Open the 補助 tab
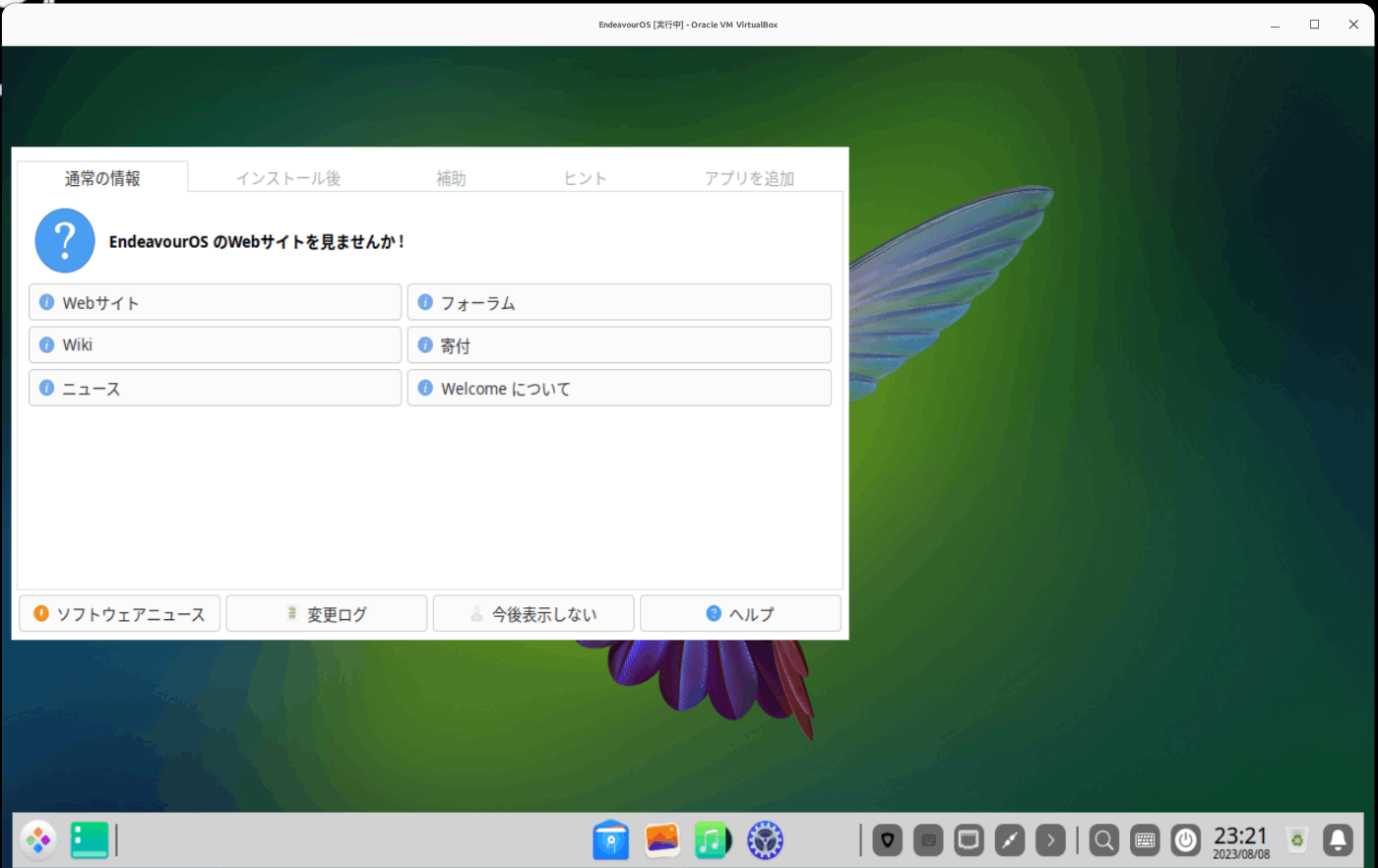This screenshot has width=1378, height=868. tap(451, 178)
